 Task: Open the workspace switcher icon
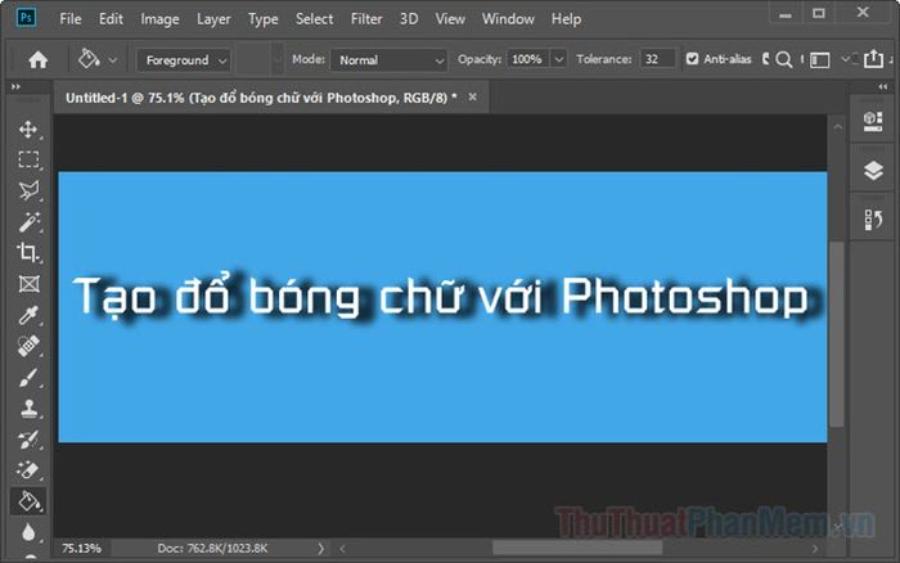click(x=820, y=60)
